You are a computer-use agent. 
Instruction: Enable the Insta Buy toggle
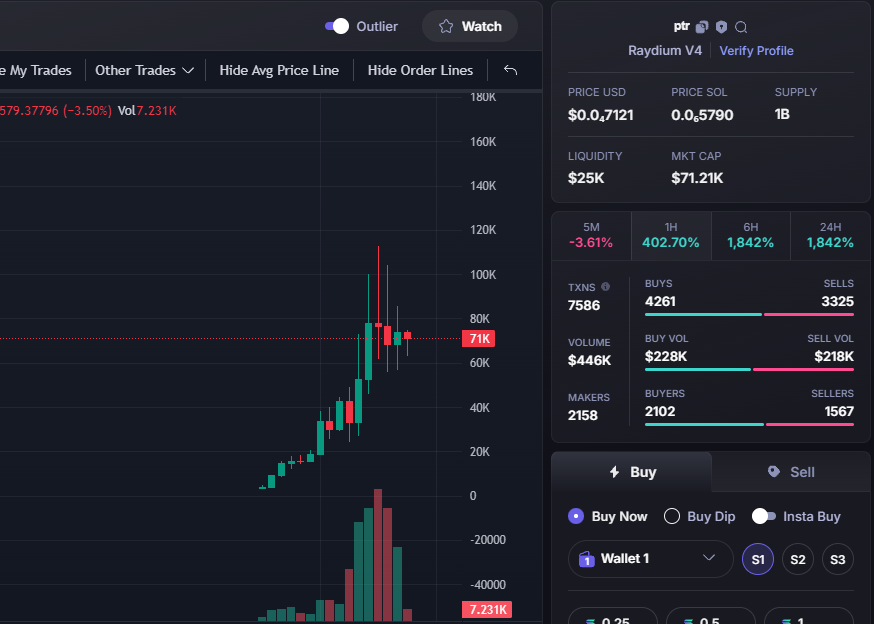pos(764,516)
